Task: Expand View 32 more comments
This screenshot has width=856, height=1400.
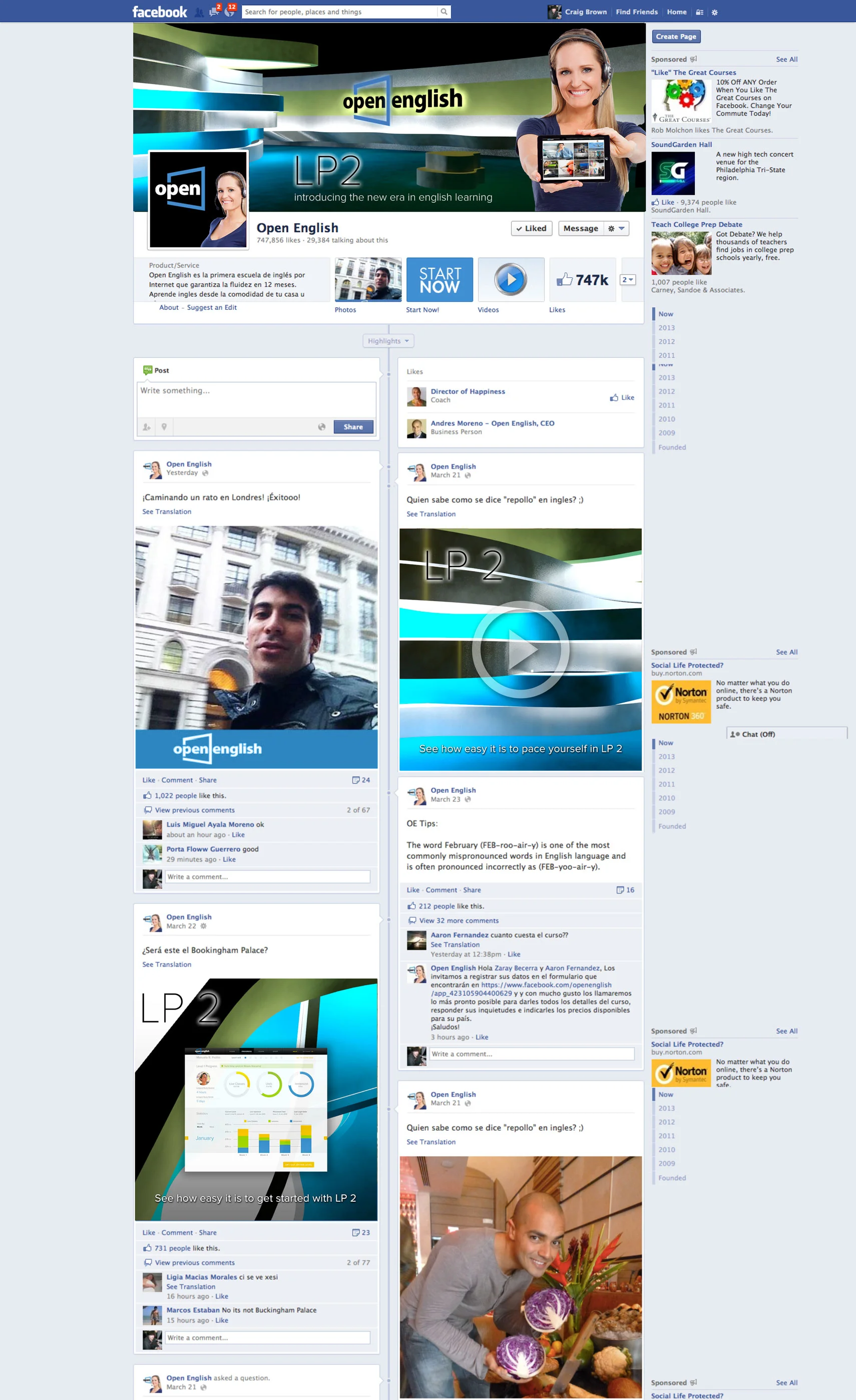Action: coord(459,920)
